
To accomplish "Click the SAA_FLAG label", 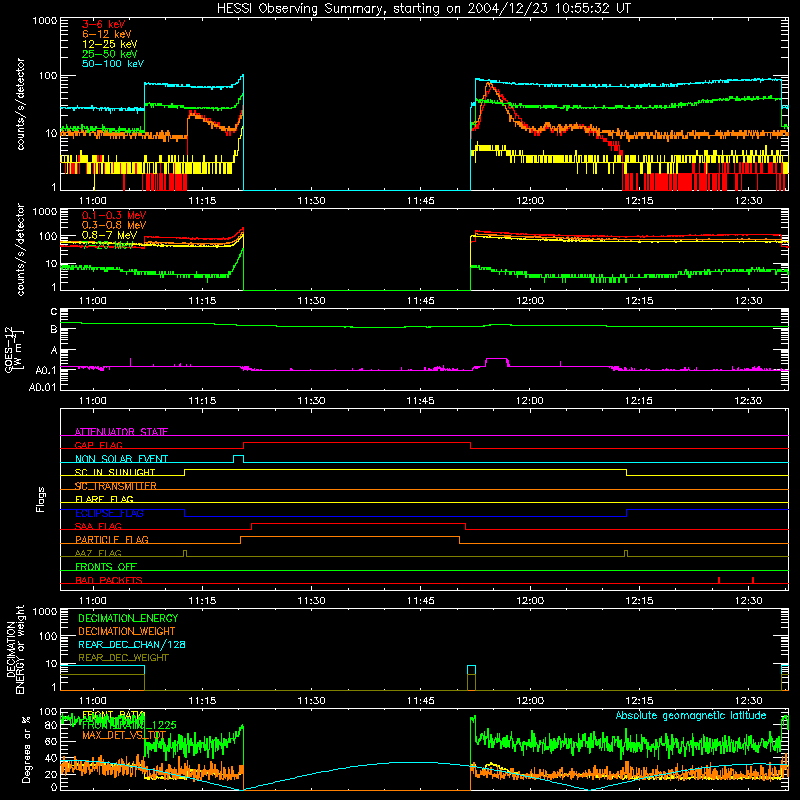I will click(x=98, y=526).
